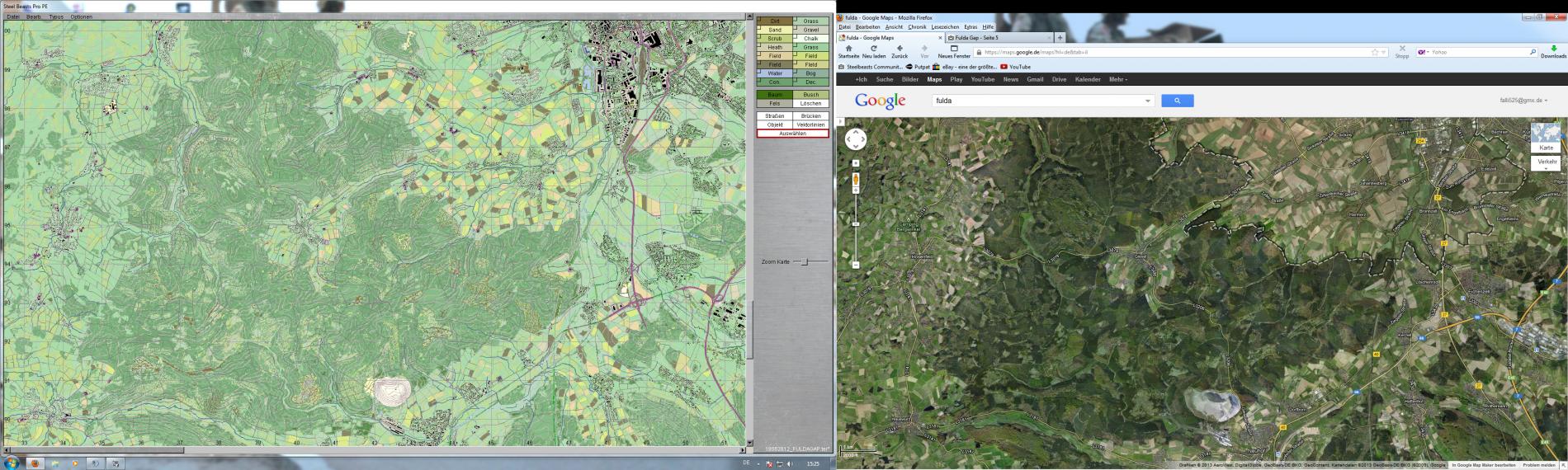
Task: Open the Firefox Downloads arrow icon
Action: tap(1553, 49)
